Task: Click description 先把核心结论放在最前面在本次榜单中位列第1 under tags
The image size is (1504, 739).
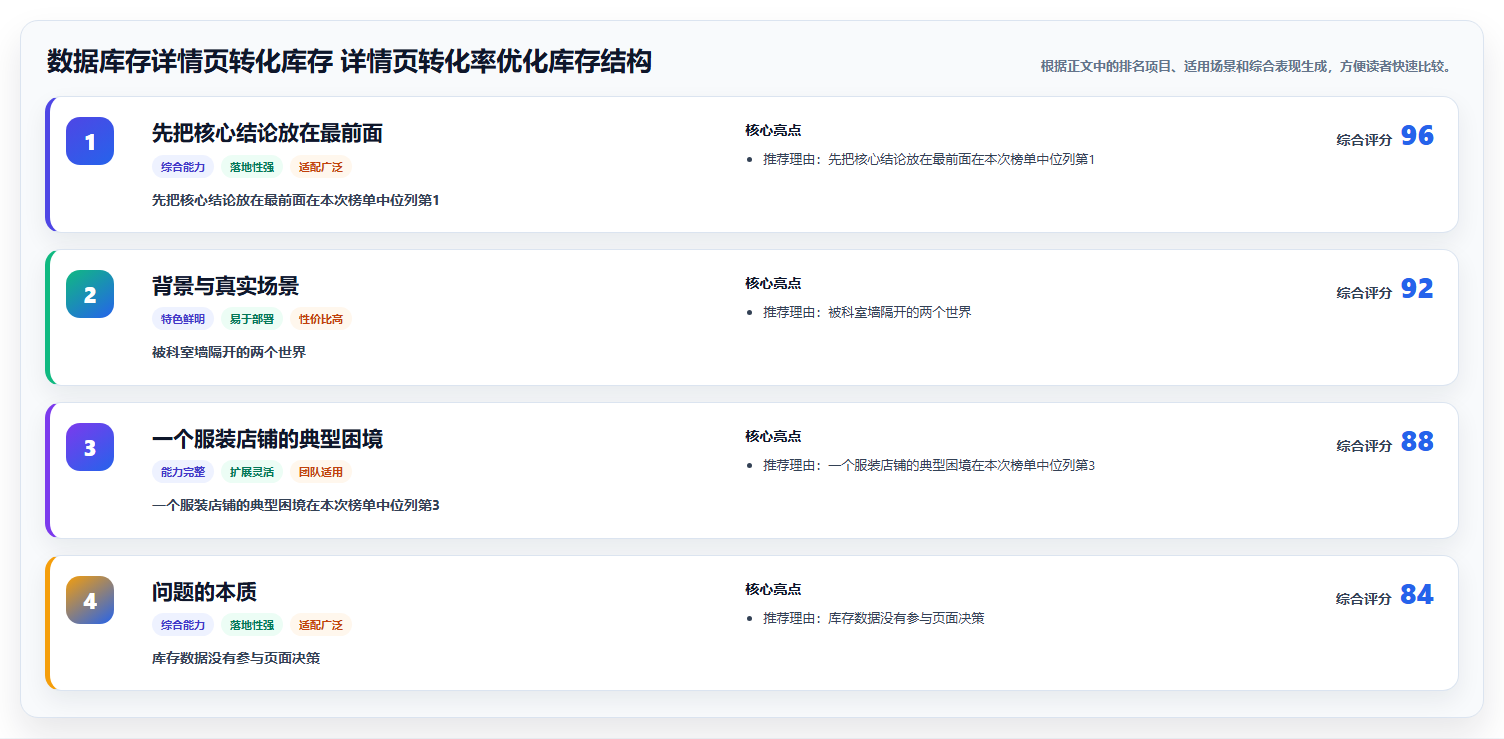Action: coord(296,200)
